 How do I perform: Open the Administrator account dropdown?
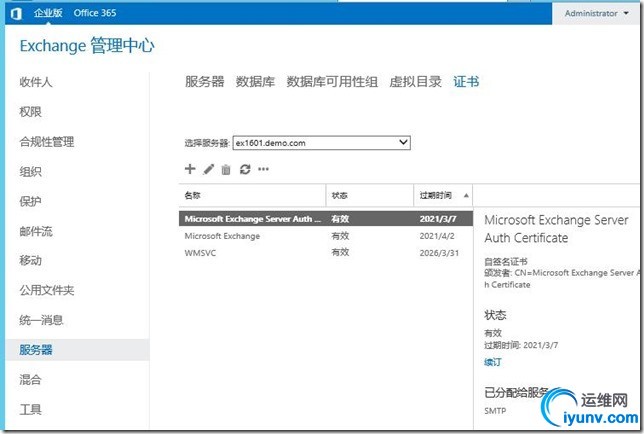coord(596,13)
